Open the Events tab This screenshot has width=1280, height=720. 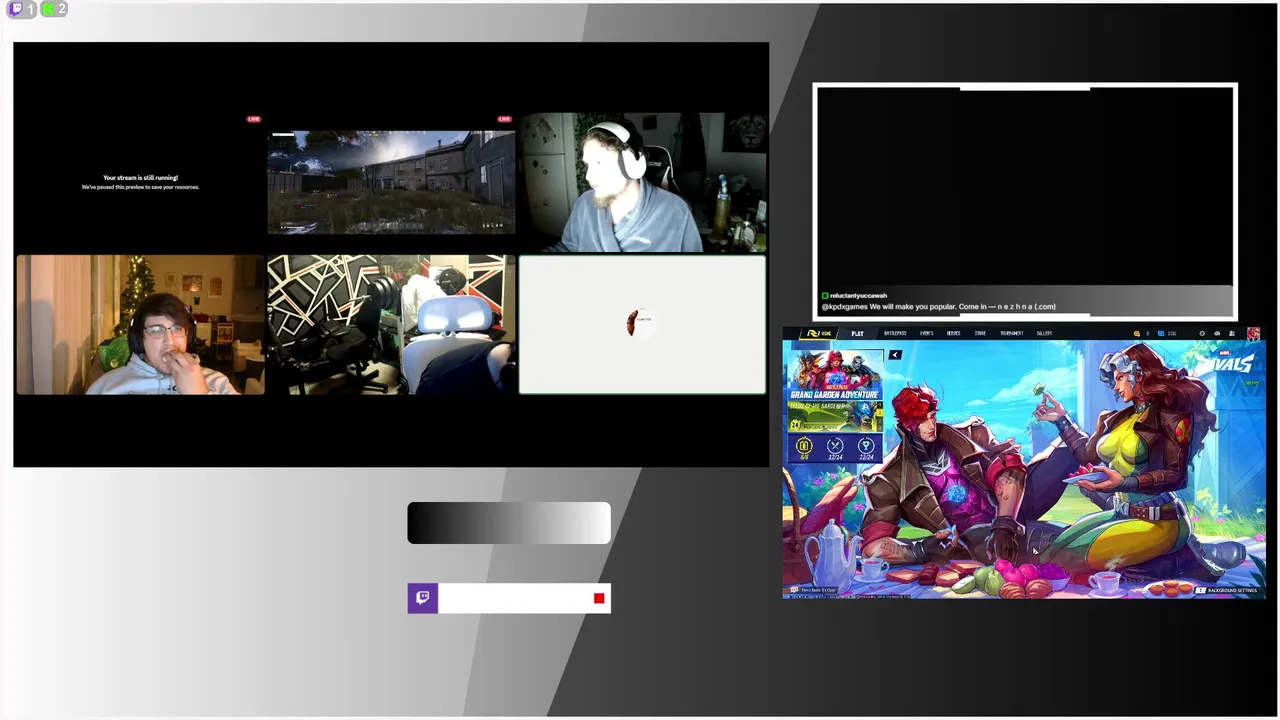point(927,333)
